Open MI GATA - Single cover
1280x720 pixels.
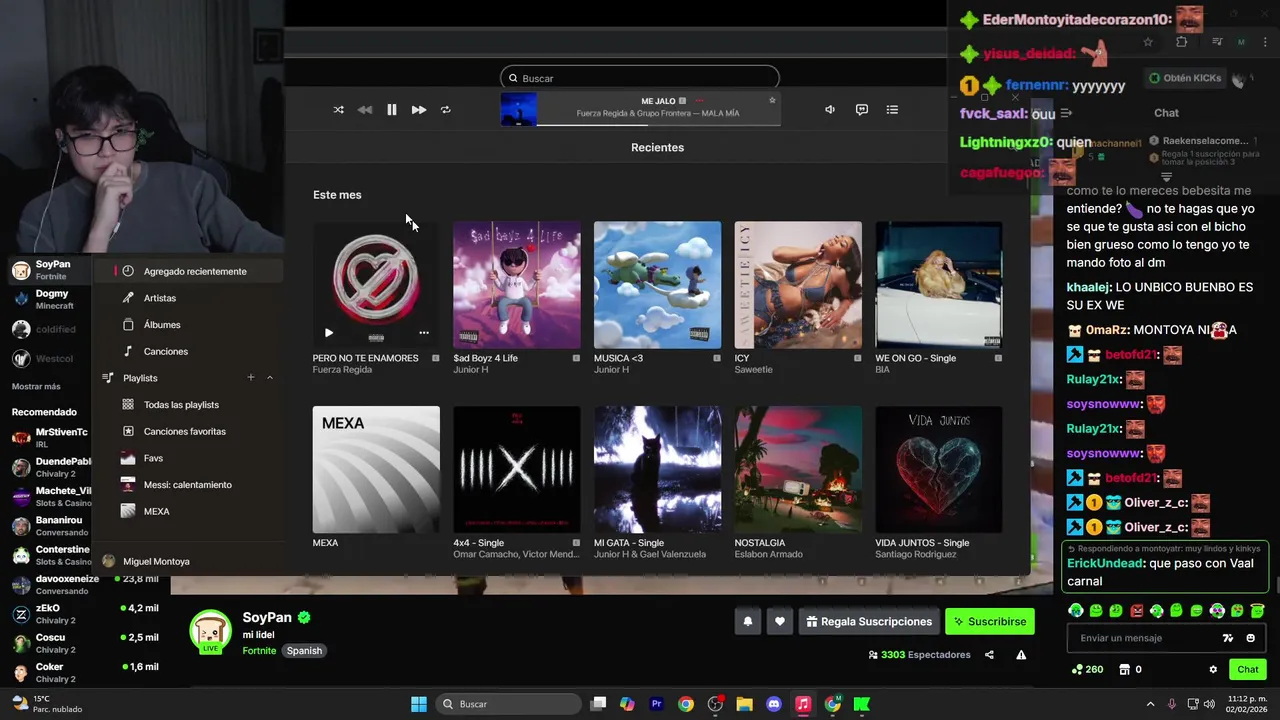pyautogui.click(x=657, y=470)
